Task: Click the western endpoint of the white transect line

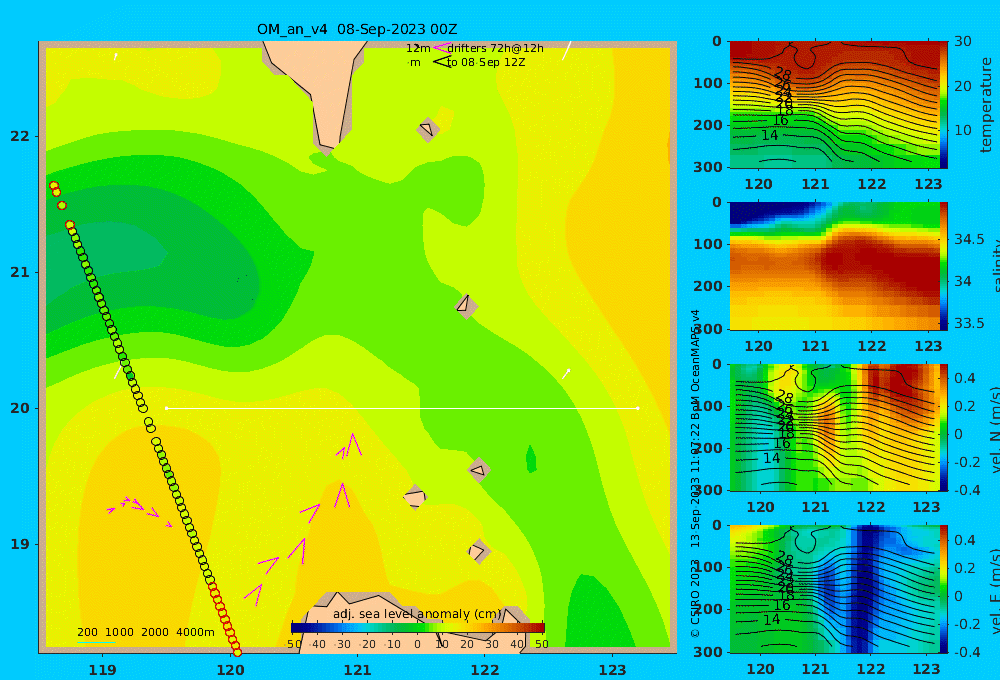Action: tap(166, 408)
